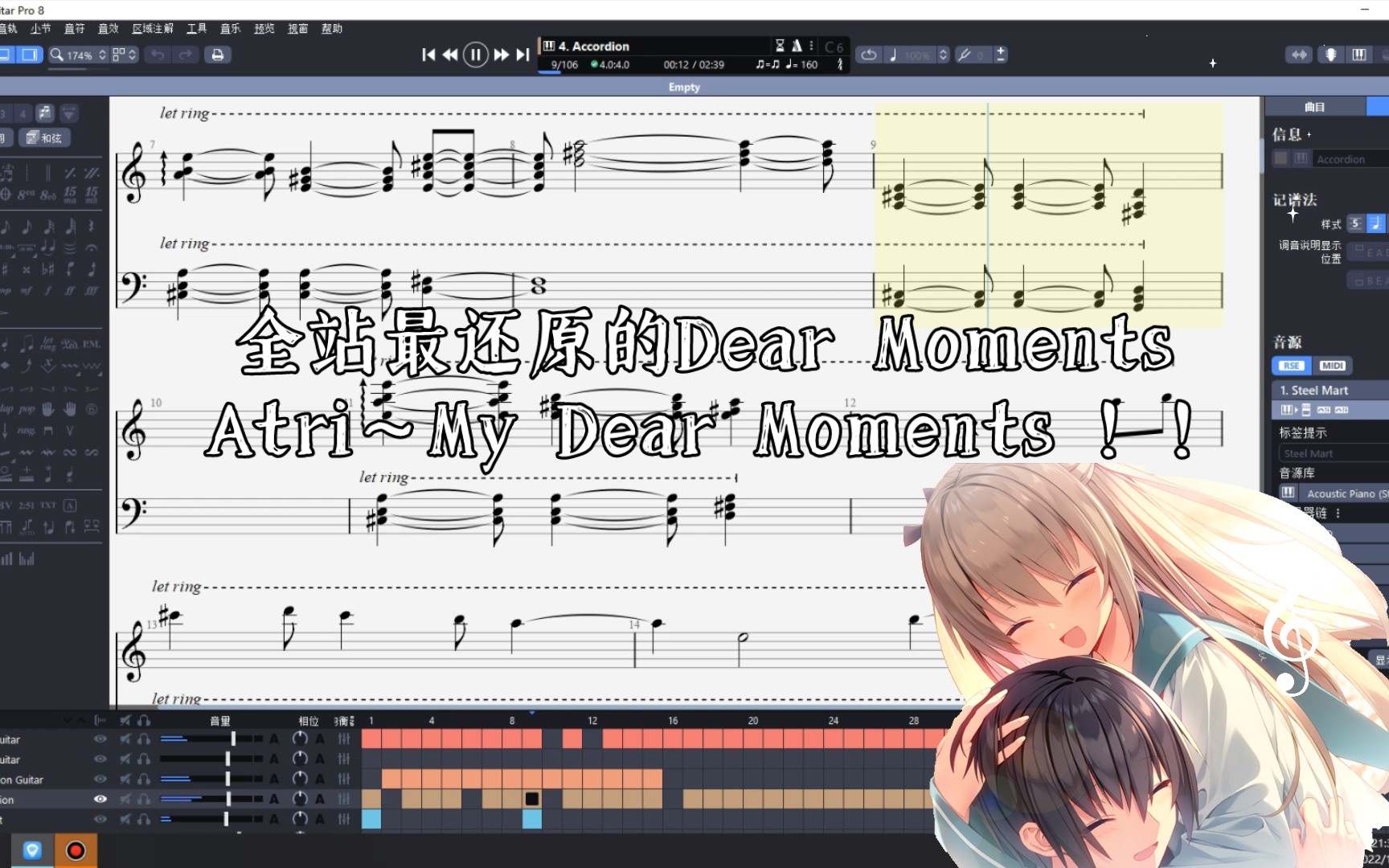
Task: Toggle the countdown hourglass icon
Action: [x=780, y=46]
